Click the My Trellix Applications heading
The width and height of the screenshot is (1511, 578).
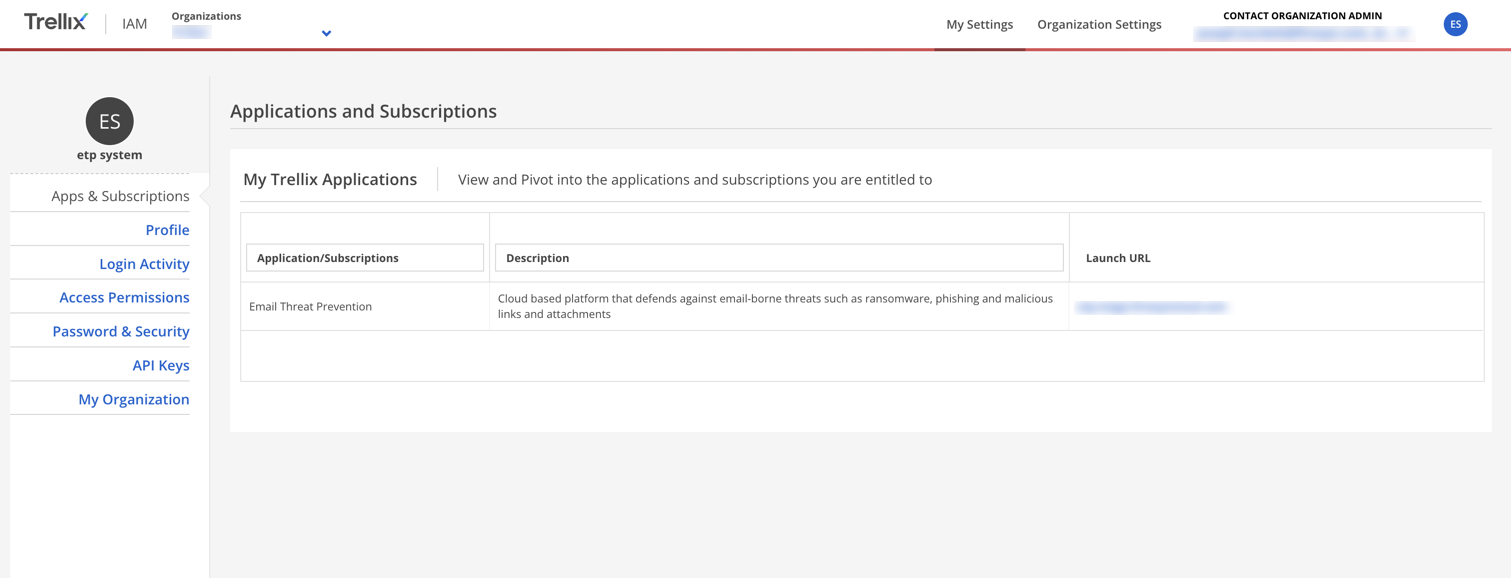[330, 179]
